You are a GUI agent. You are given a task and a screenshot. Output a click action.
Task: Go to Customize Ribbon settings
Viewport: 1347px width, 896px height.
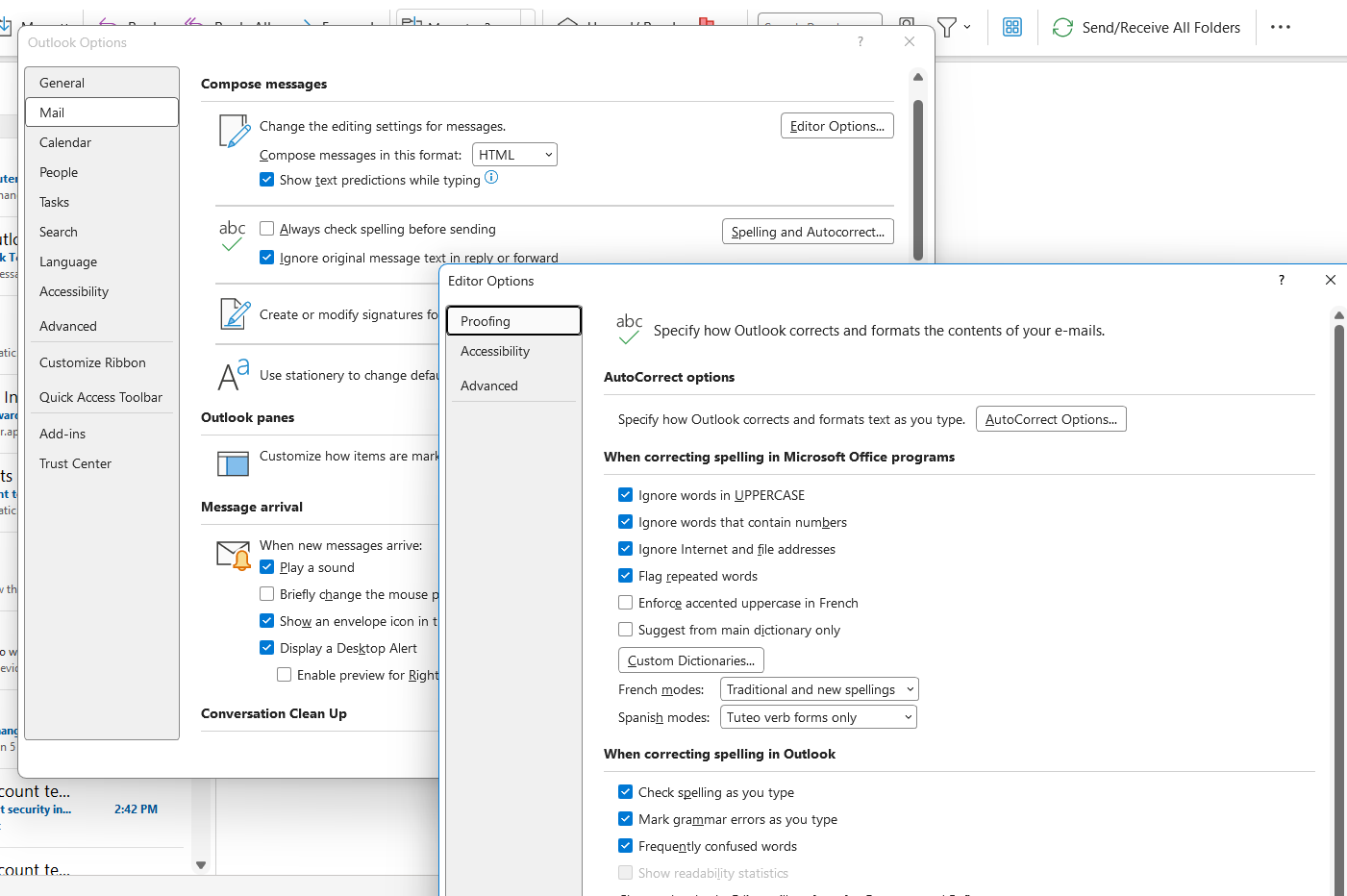click(x=102, y=362)
